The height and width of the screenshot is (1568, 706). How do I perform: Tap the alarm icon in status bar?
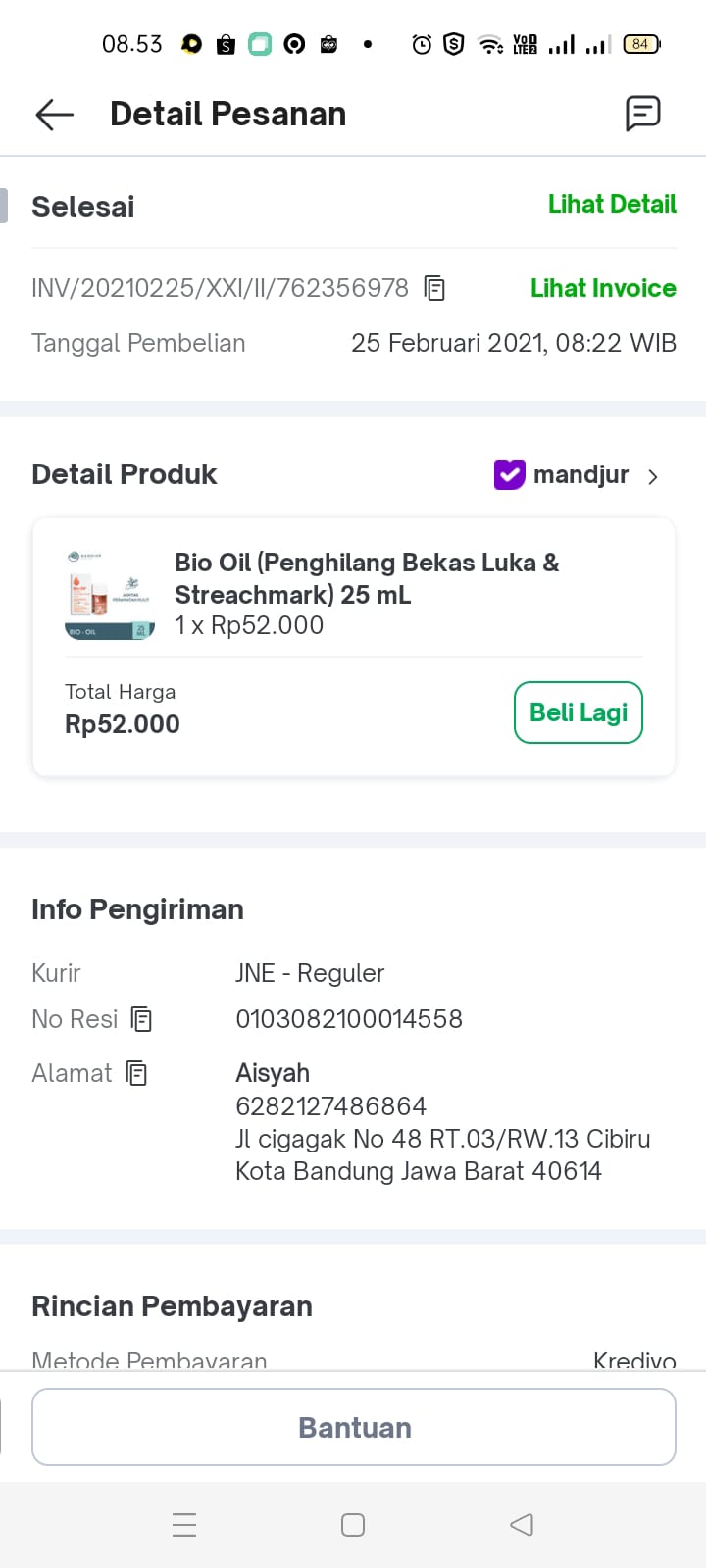pyautogui.click(x=422, y=44)
